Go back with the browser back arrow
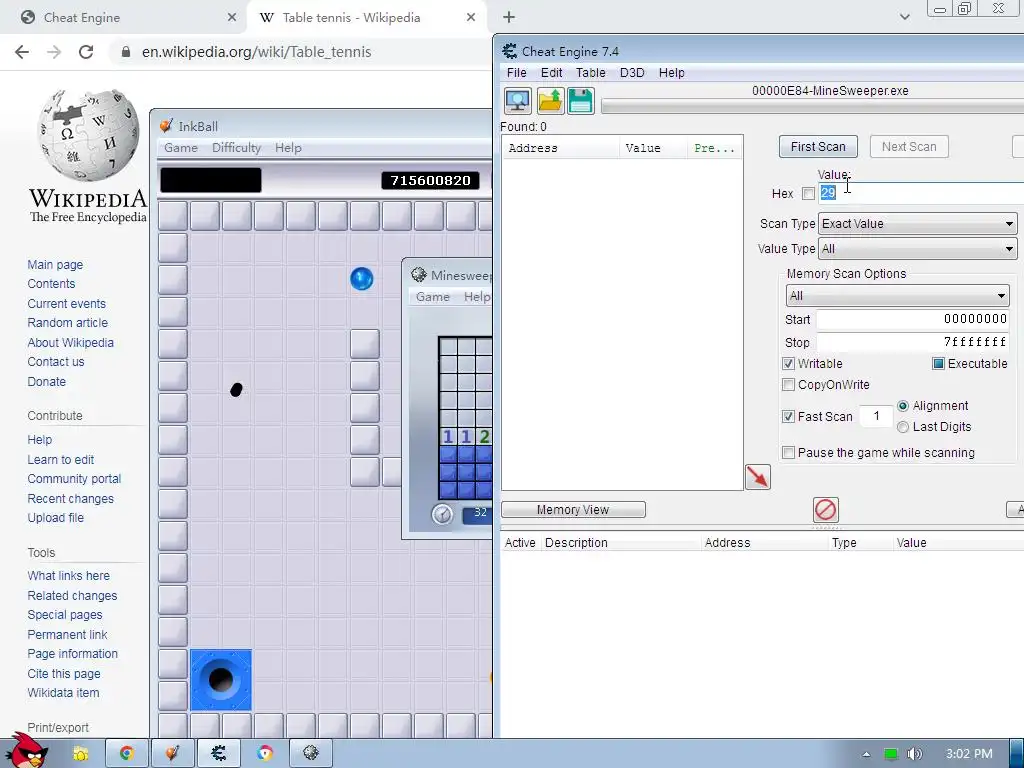1024x768 pixels. tap(22, 52)
